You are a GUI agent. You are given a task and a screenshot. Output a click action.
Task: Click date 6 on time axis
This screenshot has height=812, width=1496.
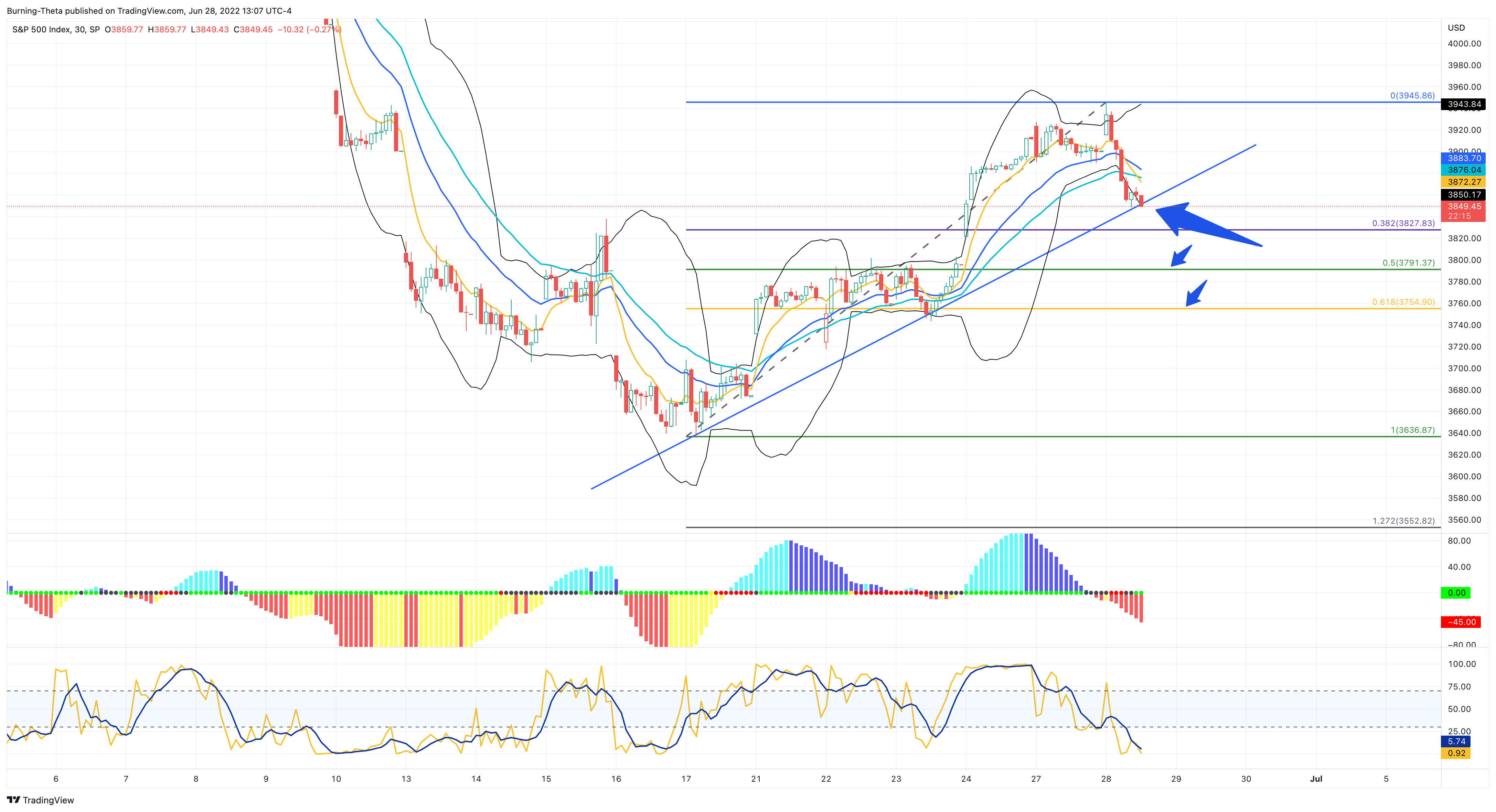(56, 779)
